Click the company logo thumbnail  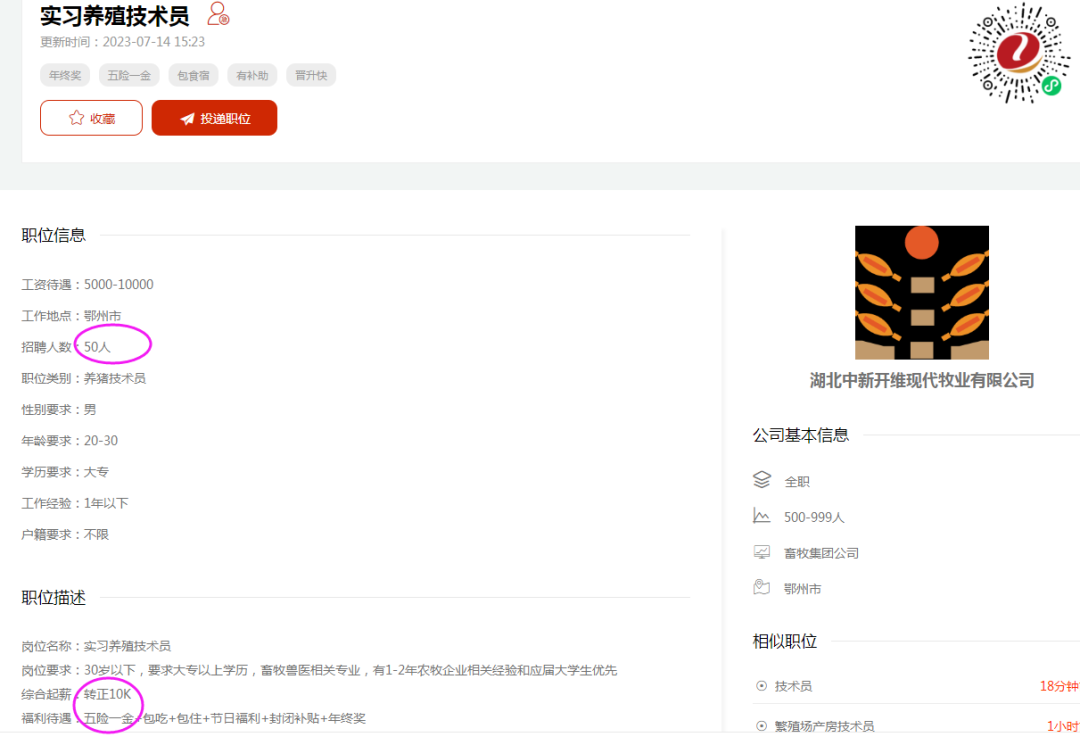(x=920, y=292)
